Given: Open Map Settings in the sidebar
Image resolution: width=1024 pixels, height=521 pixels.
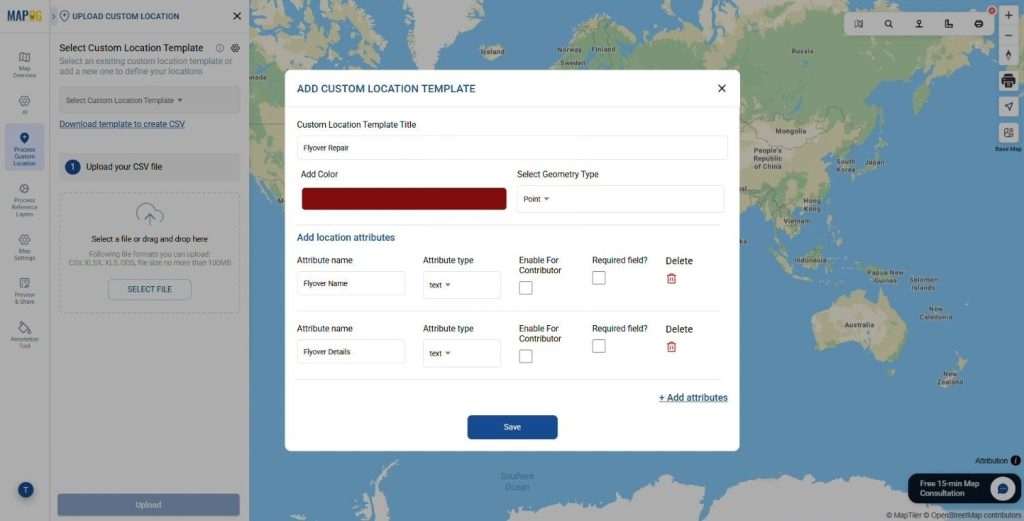Looking at the screenshot, I should (x=24, y=247).
